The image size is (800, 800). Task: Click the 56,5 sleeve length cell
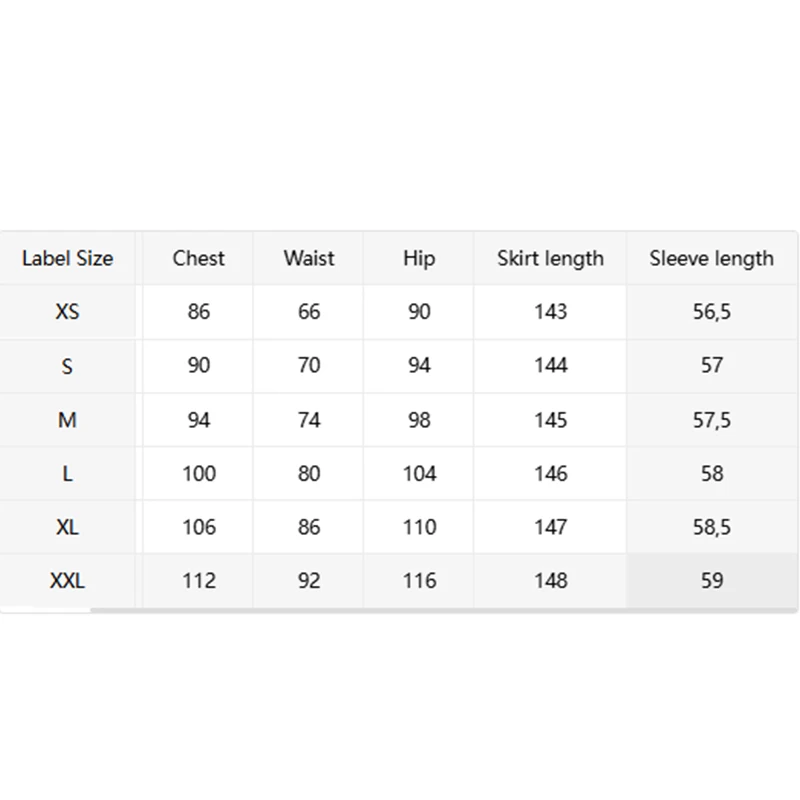(x=711, y=312)
